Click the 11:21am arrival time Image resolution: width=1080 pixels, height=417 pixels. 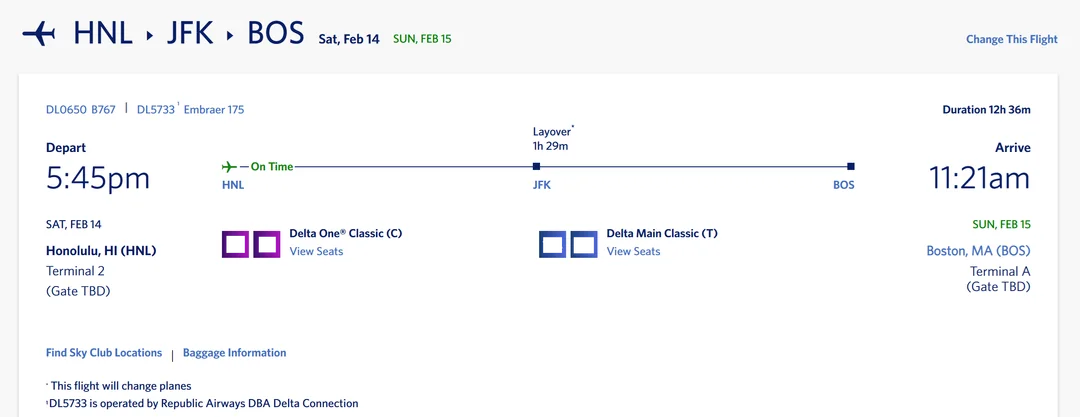coord(979,179)
